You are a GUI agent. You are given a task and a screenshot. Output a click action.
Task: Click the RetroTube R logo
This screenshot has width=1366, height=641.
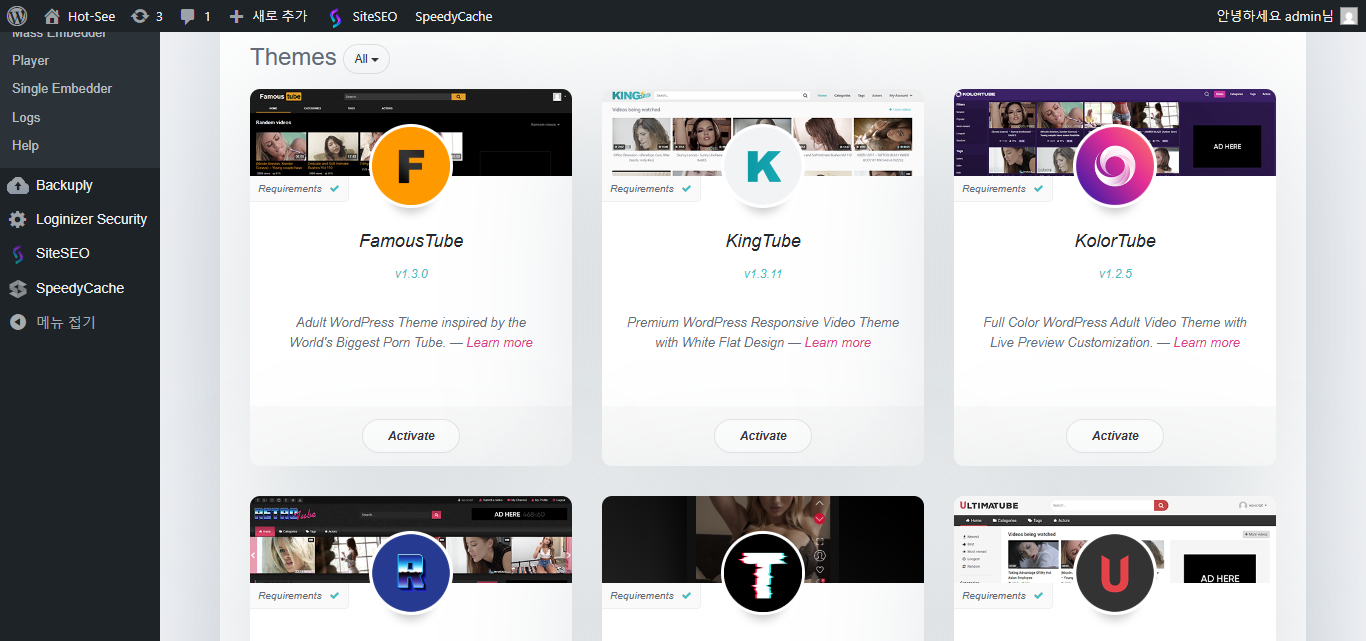point(411,573)
